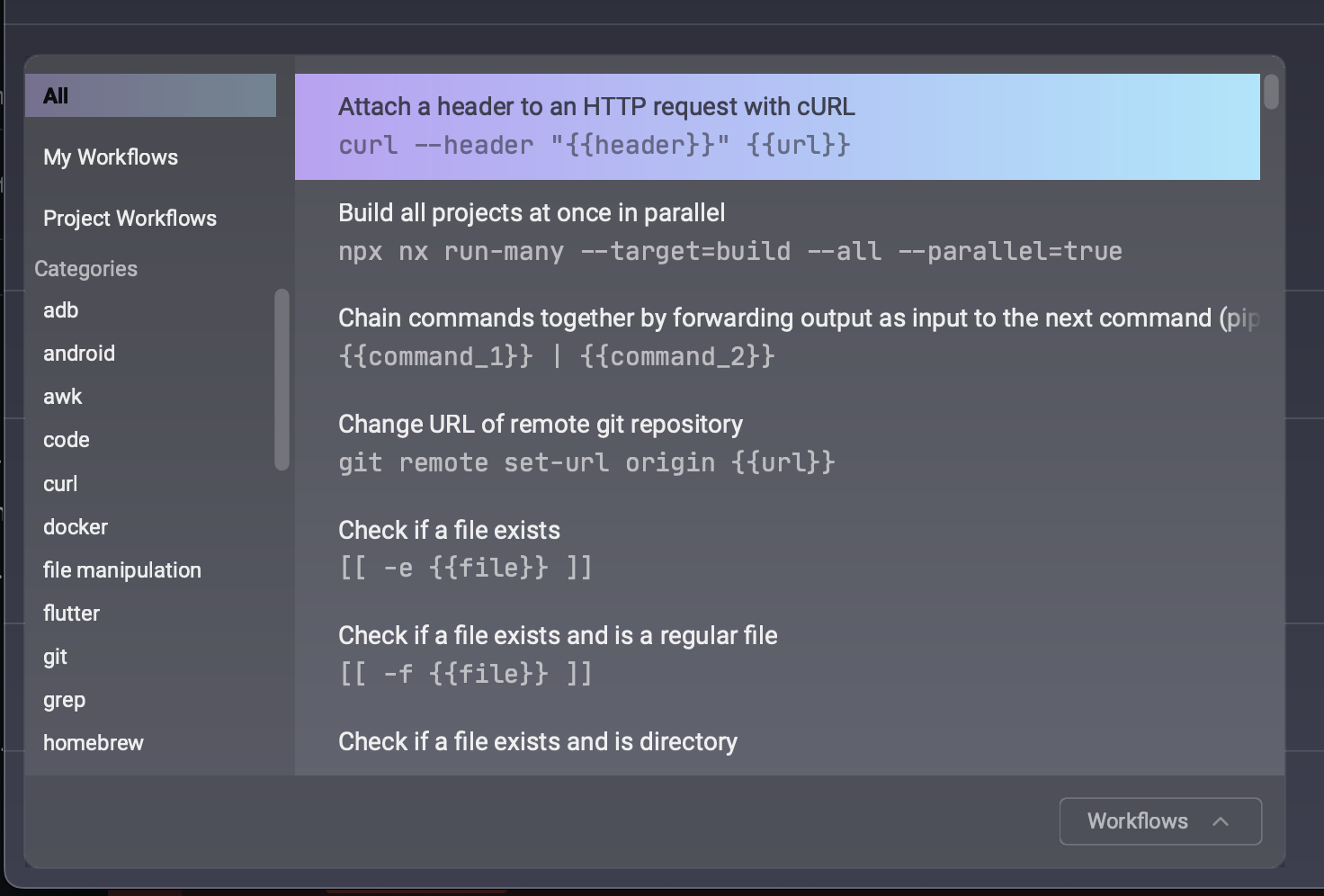Select the adb category
The height and width of the screenshot is (896, 1324).
click(x=61, y=310)
